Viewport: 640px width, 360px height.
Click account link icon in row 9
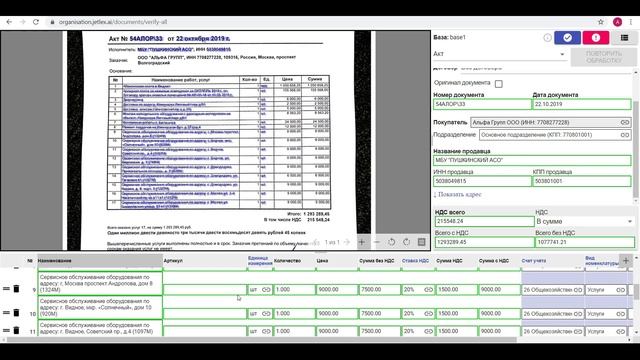coord(578,289)
